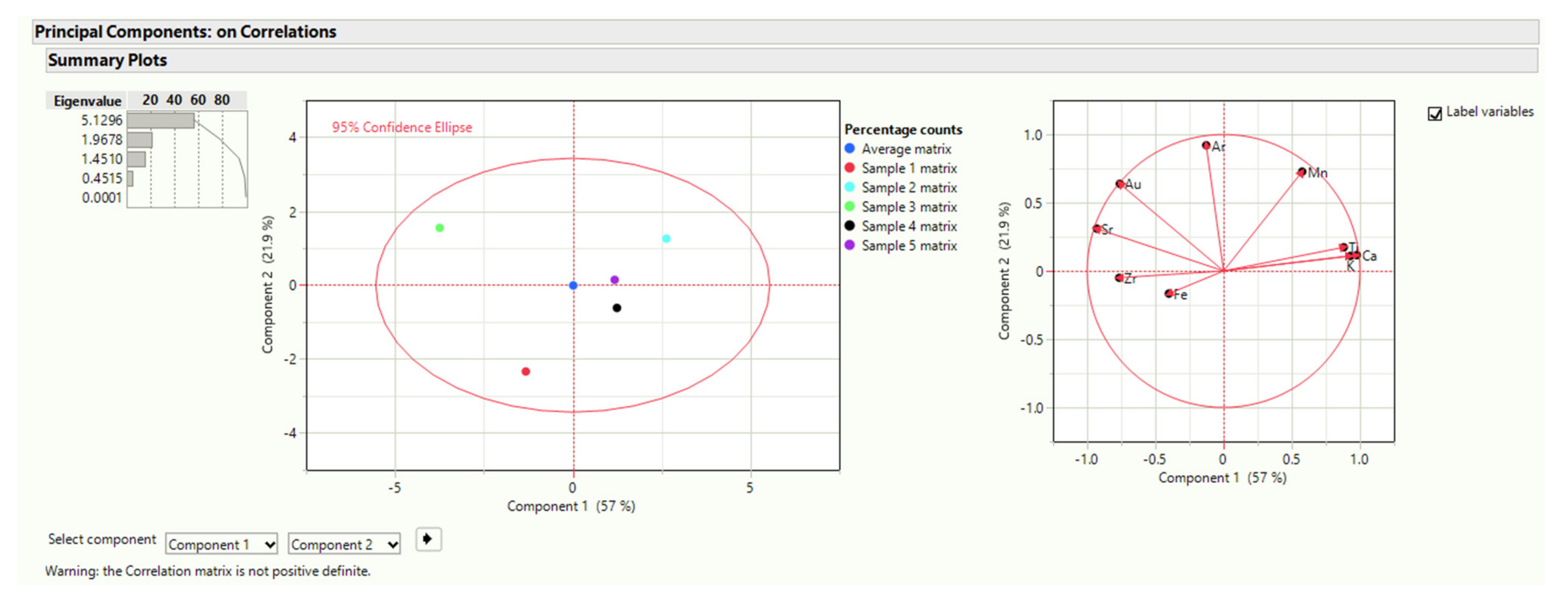The width and height of the screenshot is (1568, 603).
Task: Click the 5.1296 eigenvalue bar
Action: point(161,121)
